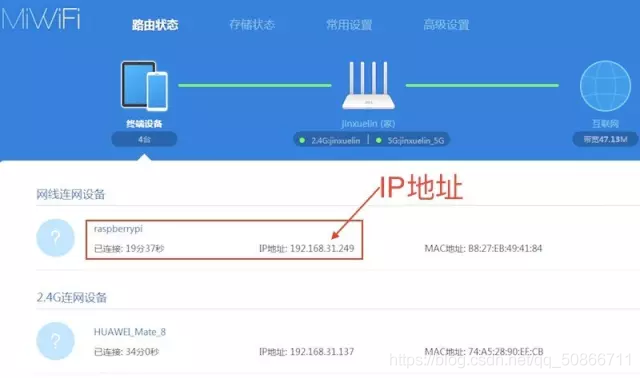Click the HUAWEI_Mate_8 device name

coord(130,332)
